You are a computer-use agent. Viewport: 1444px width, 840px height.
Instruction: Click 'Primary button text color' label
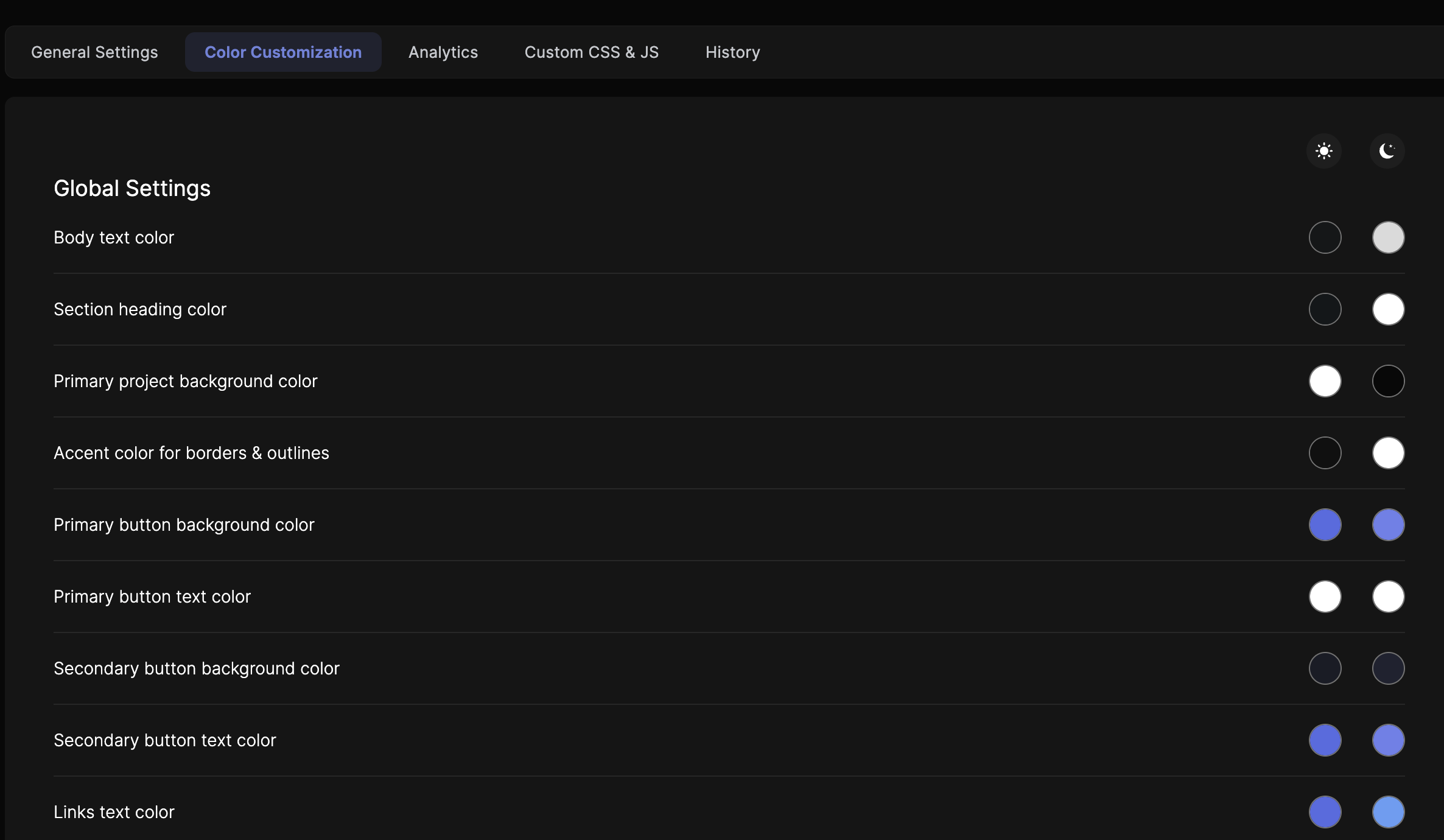click(x=152, y=597)
